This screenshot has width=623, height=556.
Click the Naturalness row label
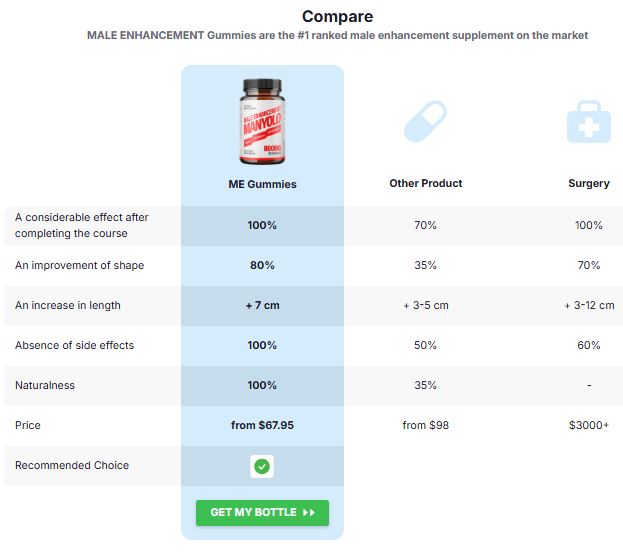45,385
